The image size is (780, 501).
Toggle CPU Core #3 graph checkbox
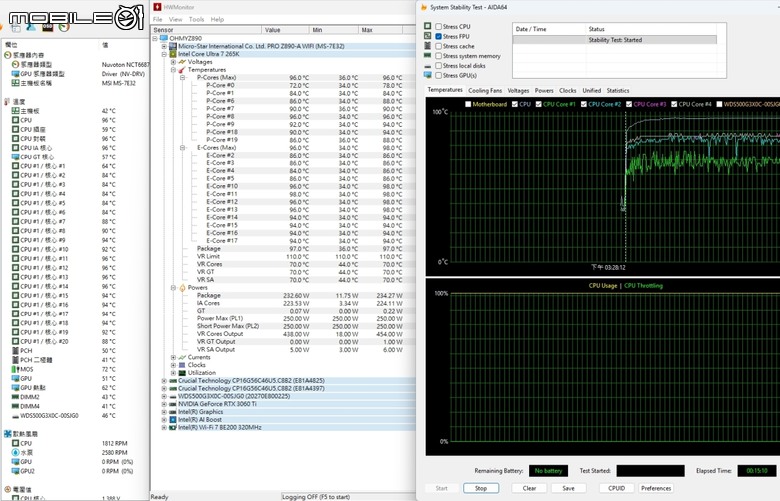click(629, 104)
